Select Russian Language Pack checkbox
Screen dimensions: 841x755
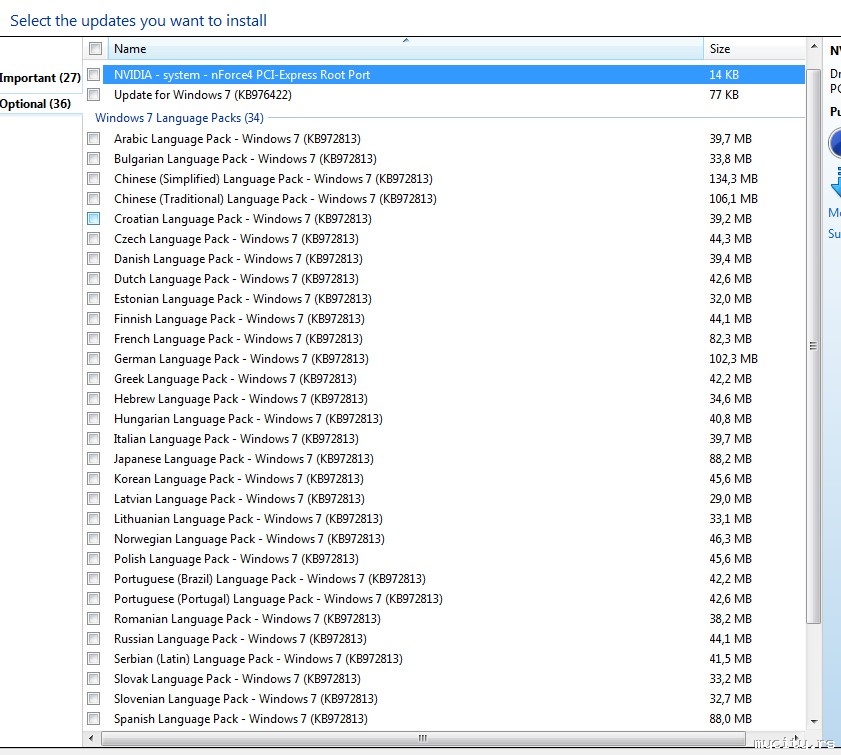point(94,639)
